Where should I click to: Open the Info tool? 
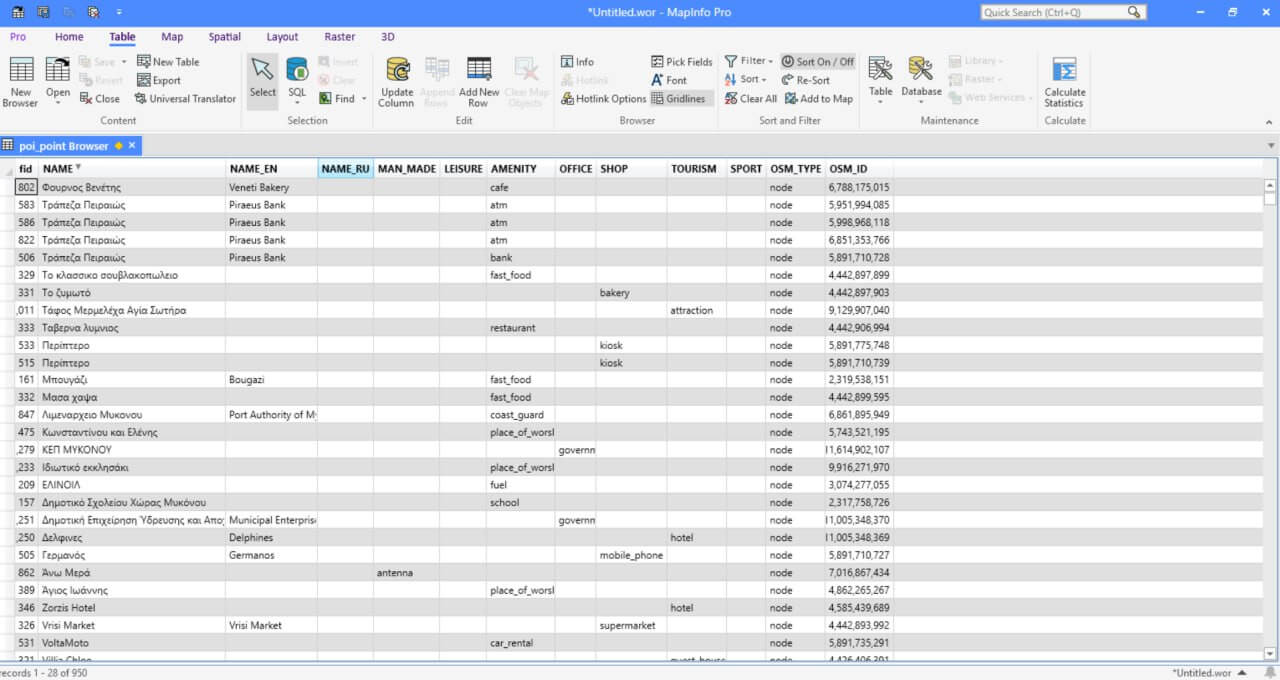click(577, 62)
